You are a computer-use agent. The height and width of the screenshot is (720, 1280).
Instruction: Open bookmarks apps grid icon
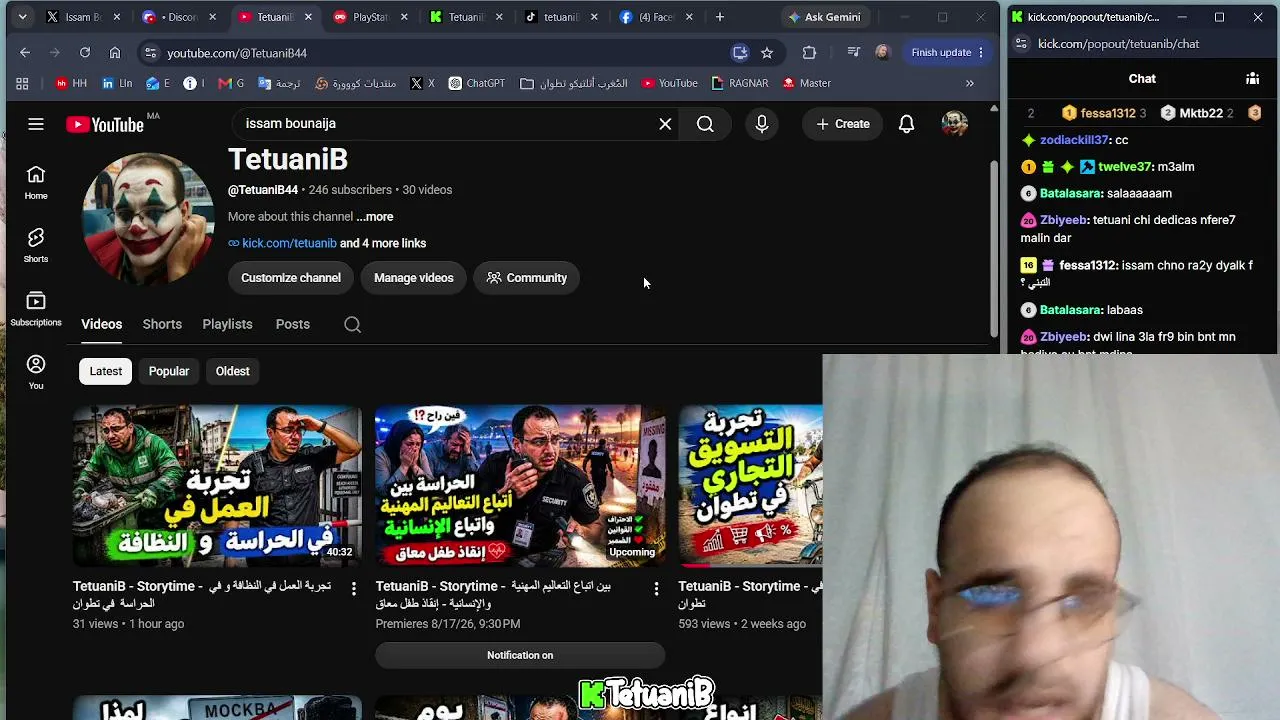tap(22, 83)
